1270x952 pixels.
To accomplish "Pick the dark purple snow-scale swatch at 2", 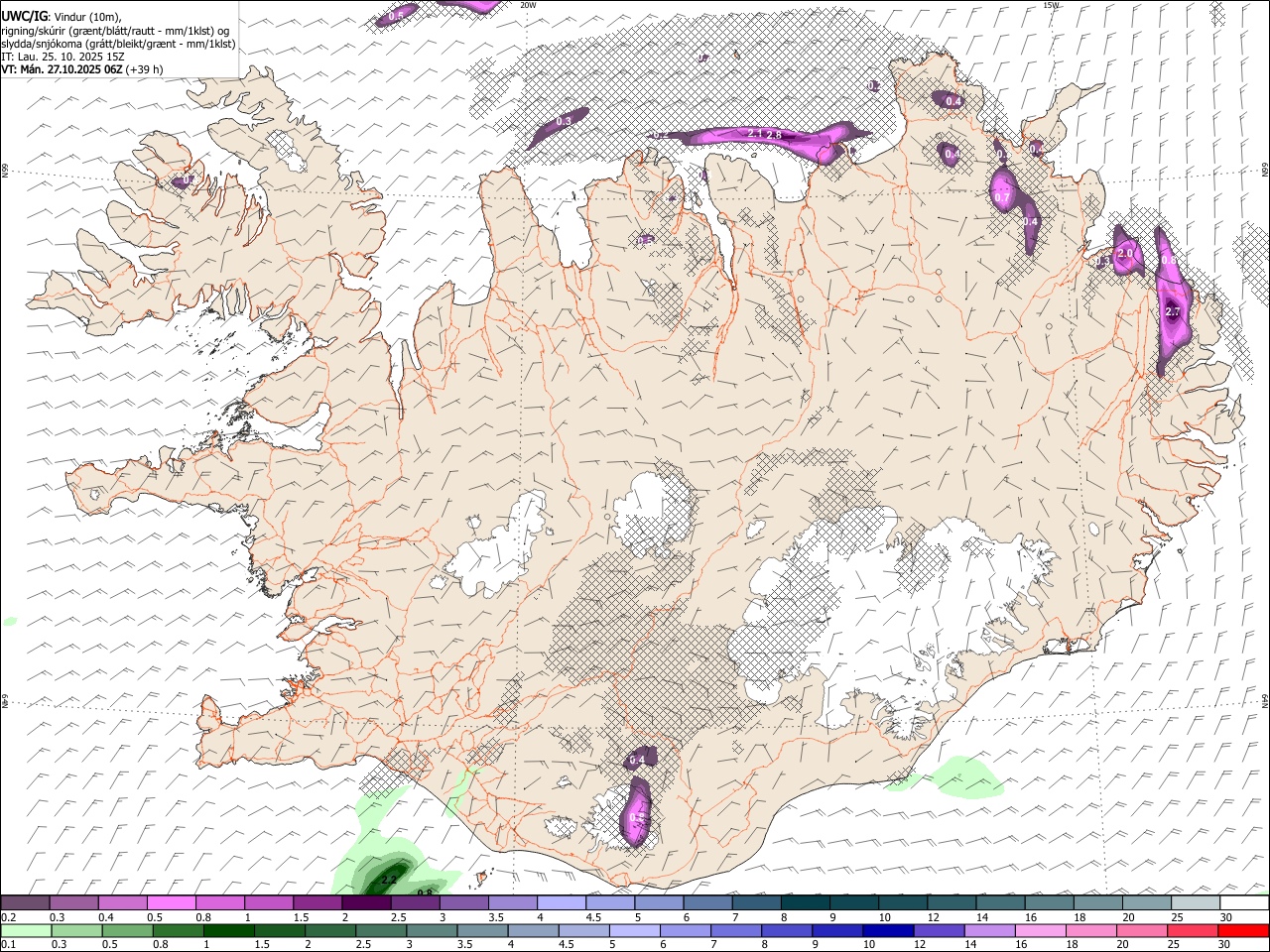I will point(366,903).
